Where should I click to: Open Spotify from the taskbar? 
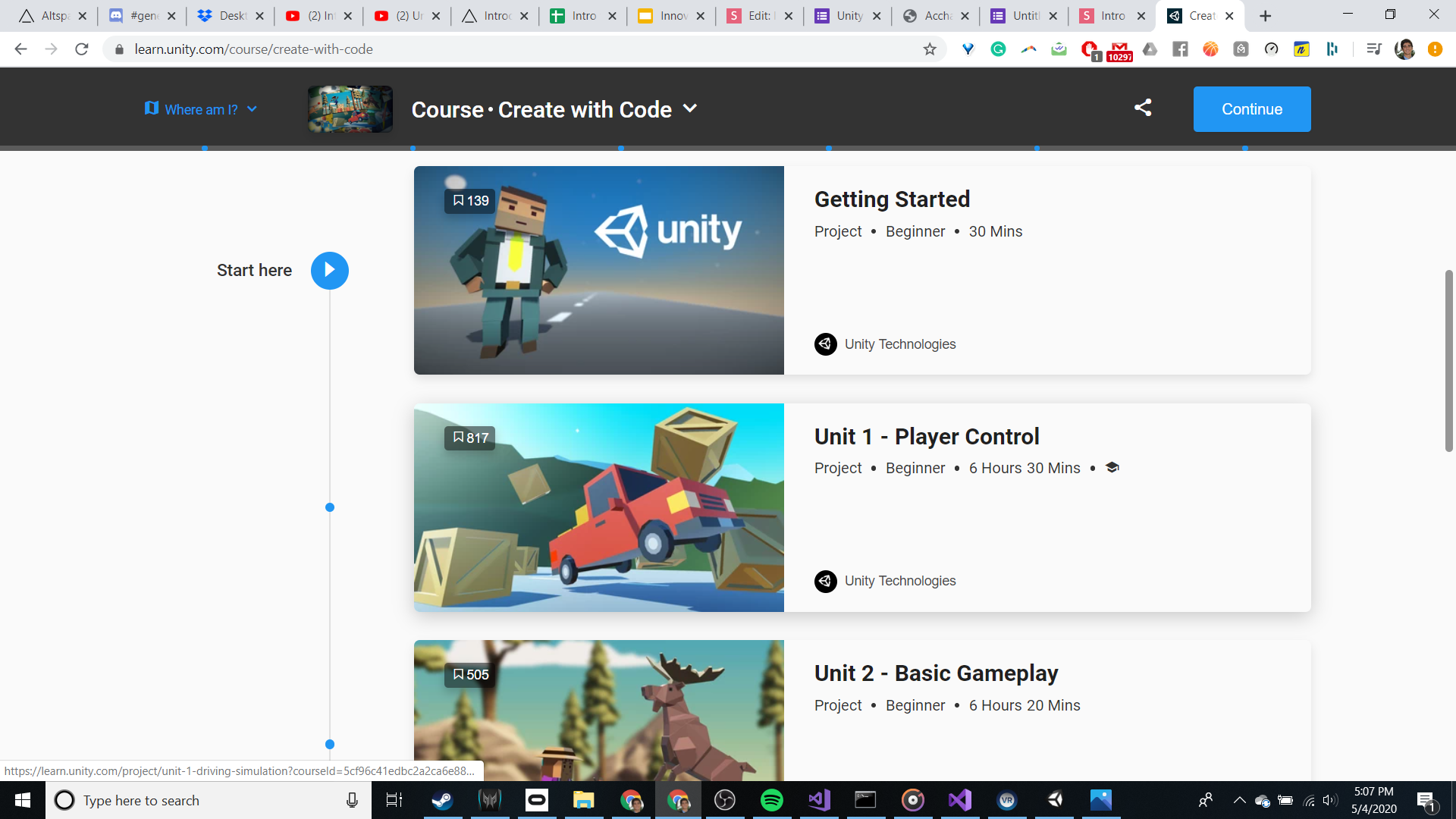pos(771,800)
